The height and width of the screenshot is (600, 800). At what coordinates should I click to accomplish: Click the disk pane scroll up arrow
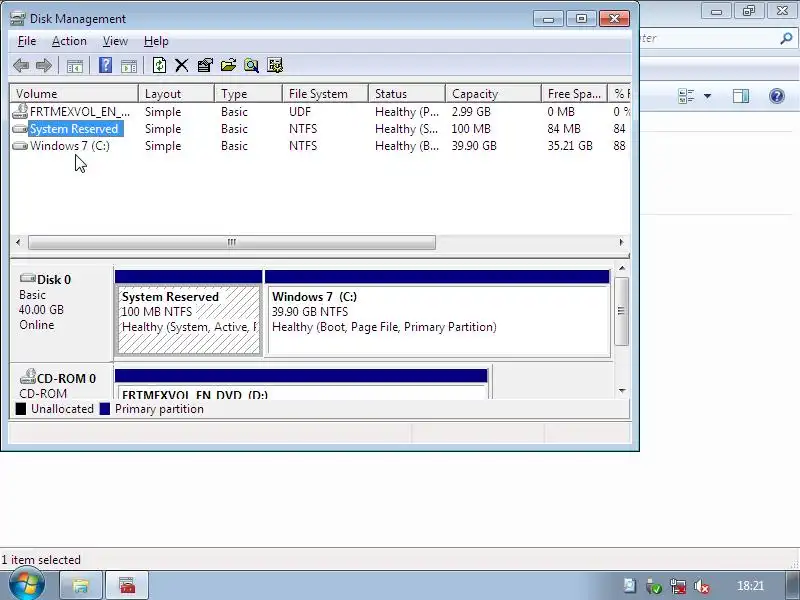622,268
